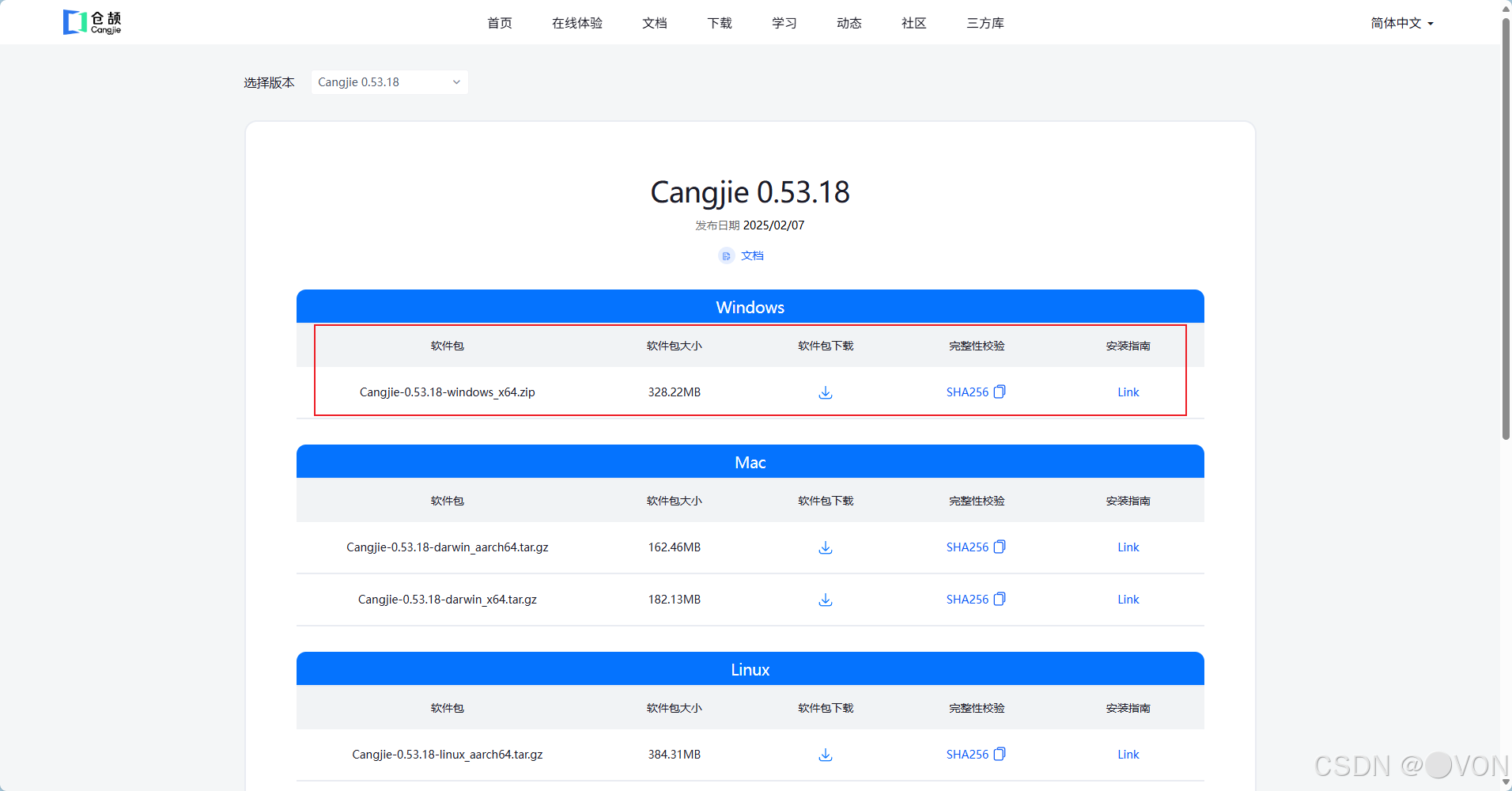Open install guide Link for darwin_x64
Viewport: 1512px width, 791px height.
point(1128,600)
